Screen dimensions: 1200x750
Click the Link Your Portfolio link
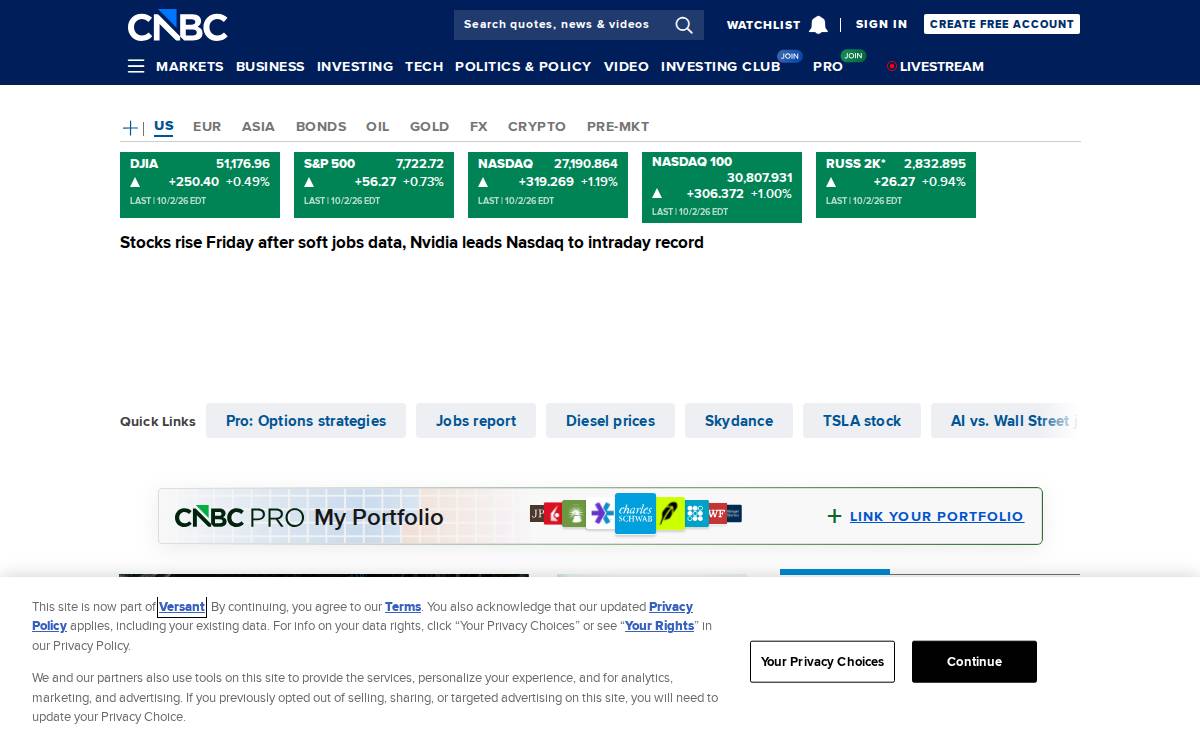[x=937, y=516]
